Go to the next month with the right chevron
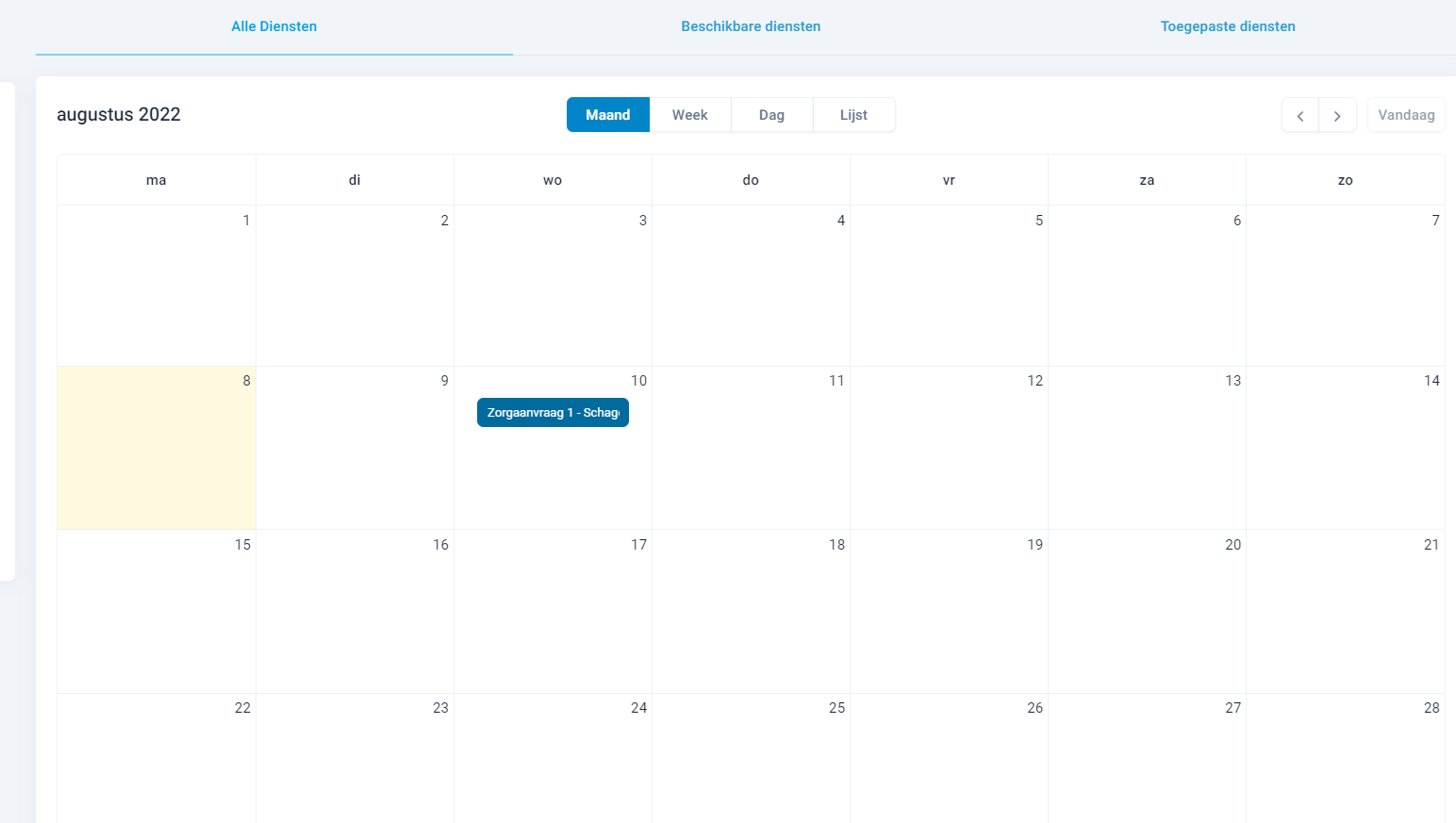 pyautogui.click(x=1337, y=115)
